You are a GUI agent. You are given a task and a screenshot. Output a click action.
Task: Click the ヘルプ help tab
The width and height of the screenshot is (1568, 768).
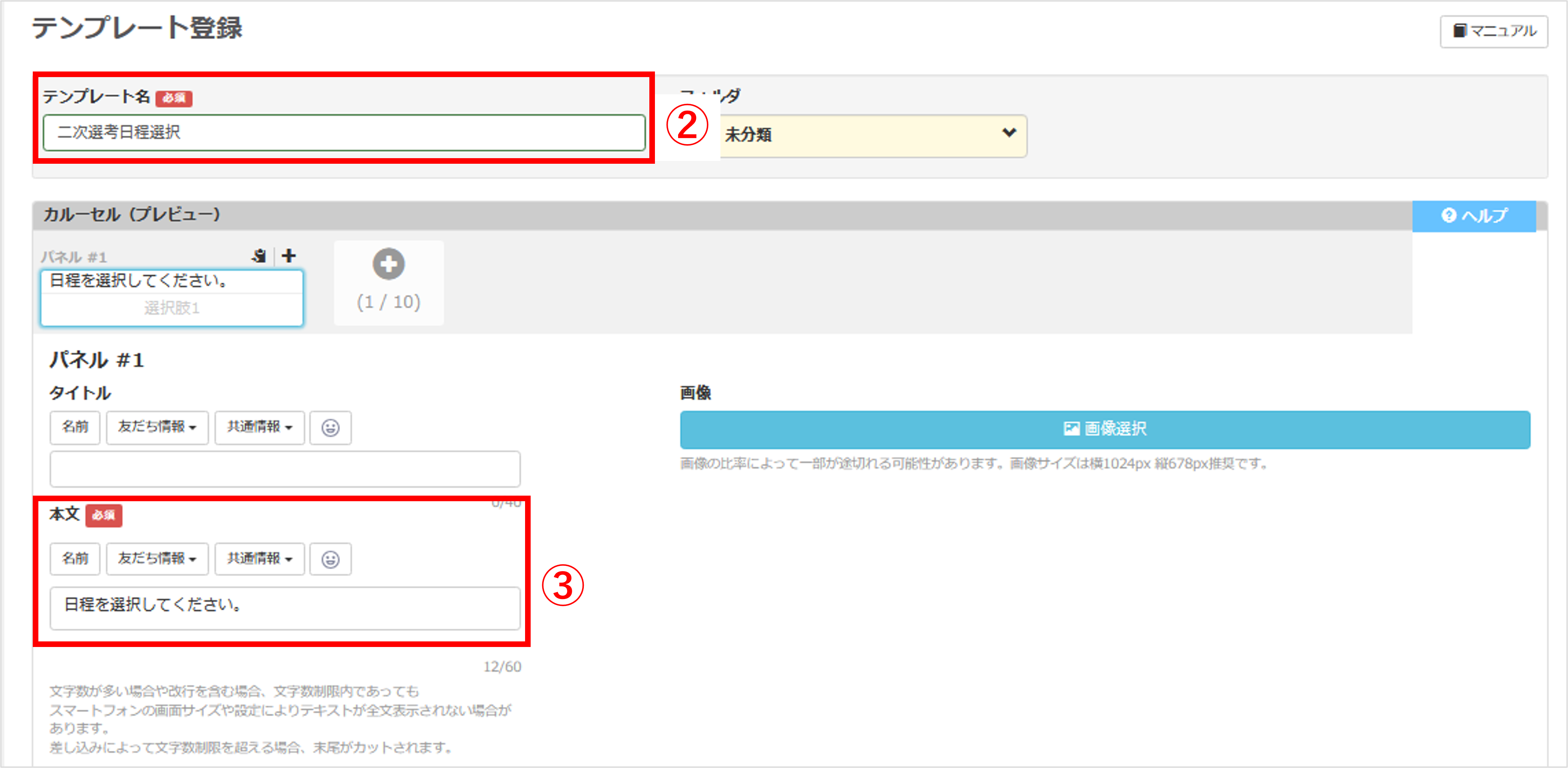point(1474,216)
